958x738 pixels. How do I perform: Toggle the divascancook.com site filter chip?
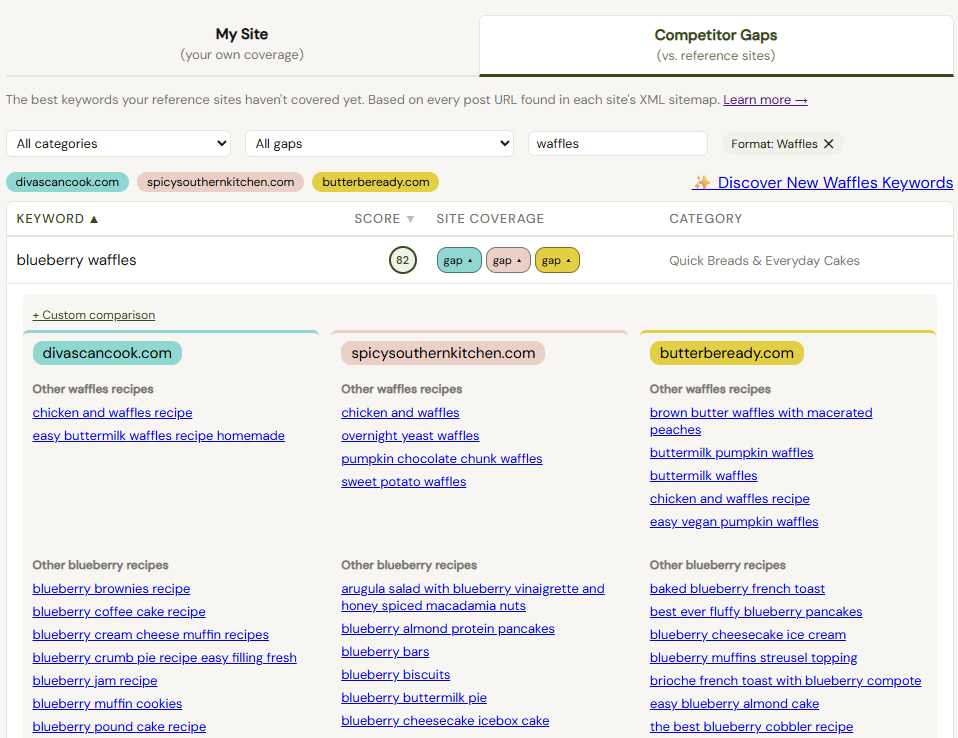(67, 182)
